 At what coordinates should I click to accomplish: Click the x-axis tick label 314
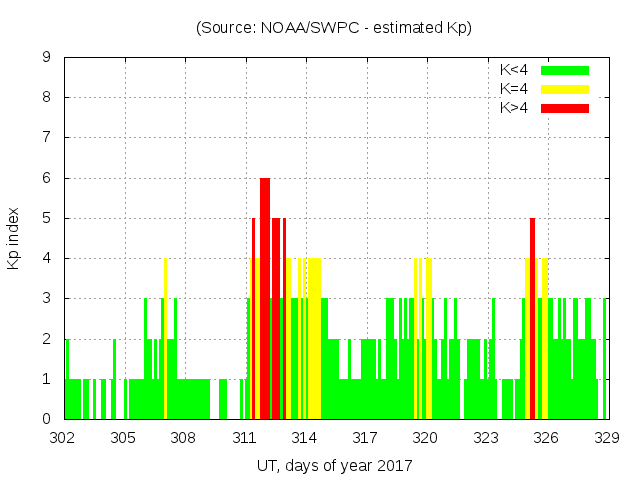pos(305,437)
